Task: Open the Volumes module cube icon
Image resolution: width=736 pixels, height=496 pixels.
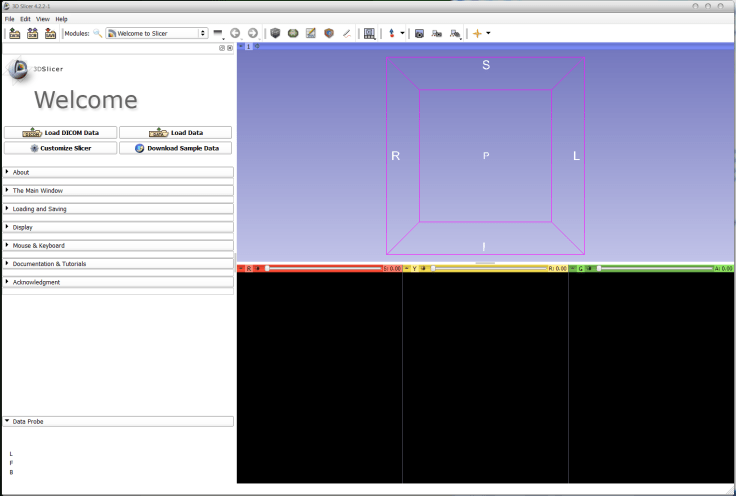Action: [x=276, y=33]
